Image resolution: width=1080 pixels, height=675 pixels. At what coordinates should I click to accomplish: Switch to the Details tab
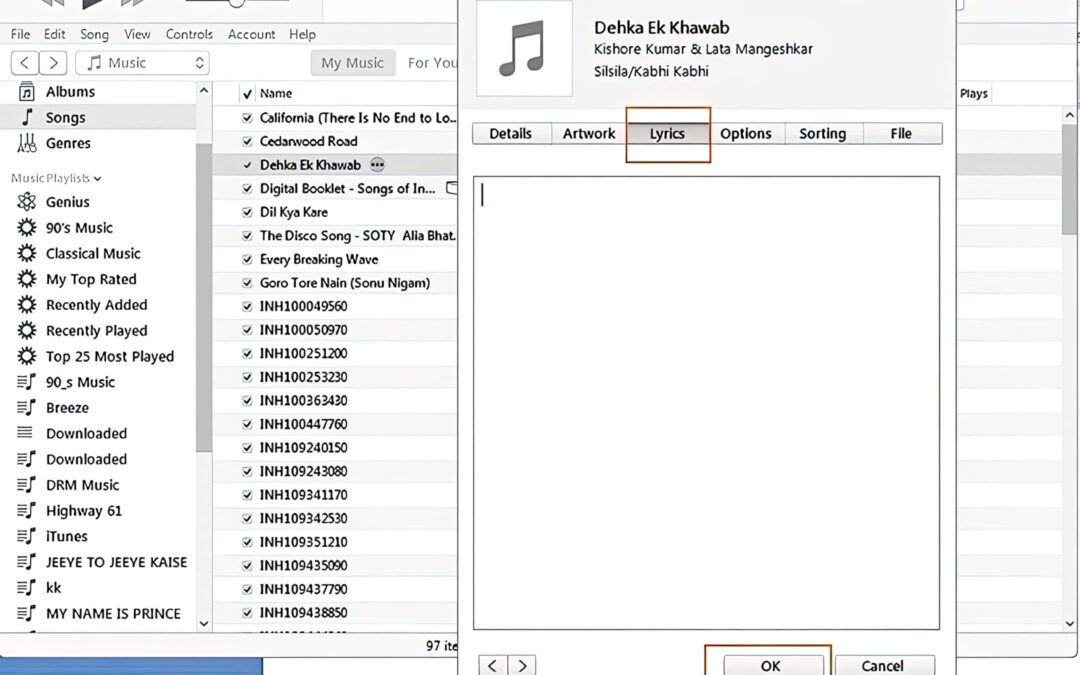click(x=510, y=134)
